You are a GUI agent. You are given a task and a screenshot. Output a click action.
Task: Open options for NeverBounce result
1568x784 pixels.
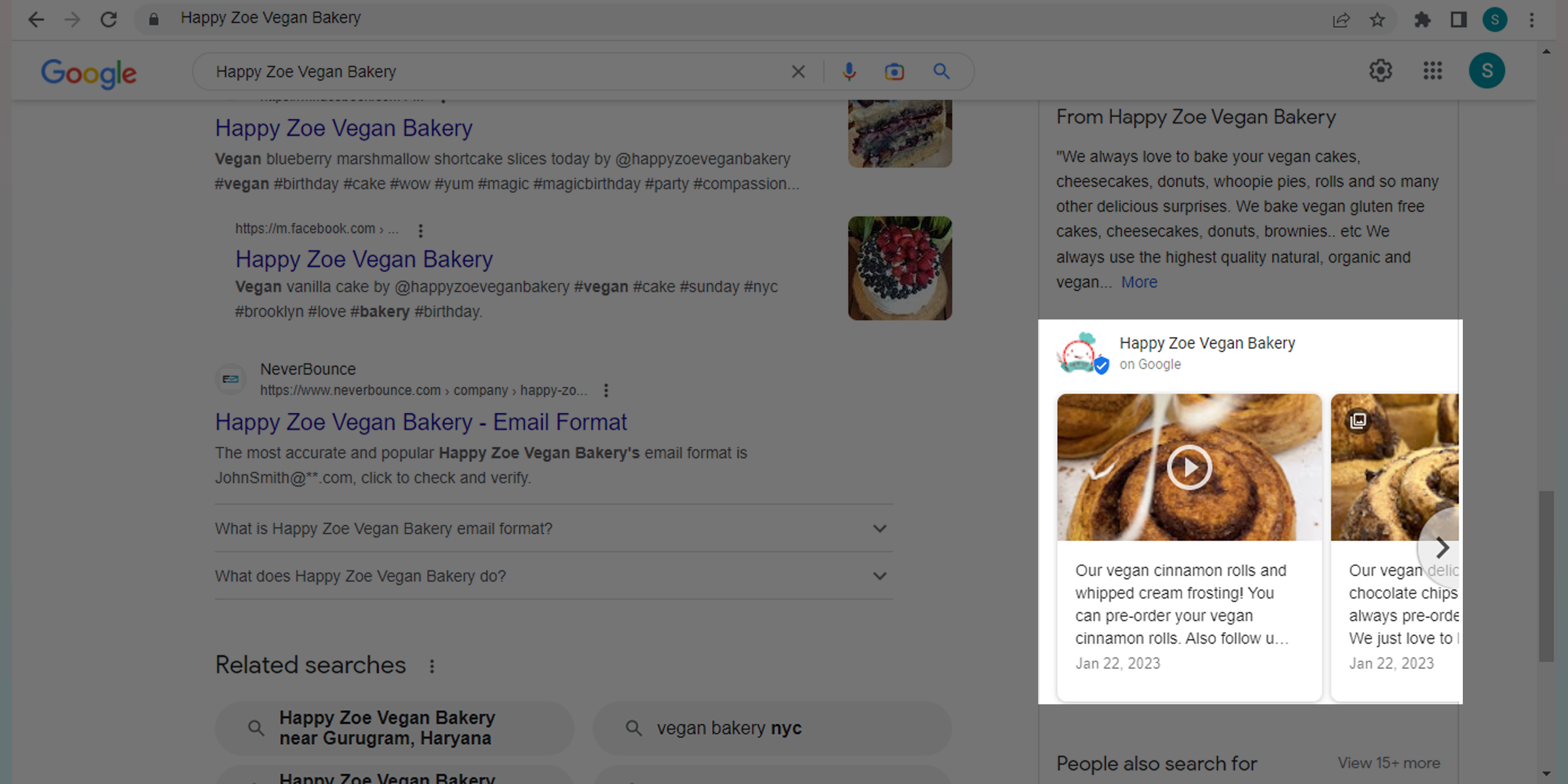pyautogui.click(x=606, y=390)
